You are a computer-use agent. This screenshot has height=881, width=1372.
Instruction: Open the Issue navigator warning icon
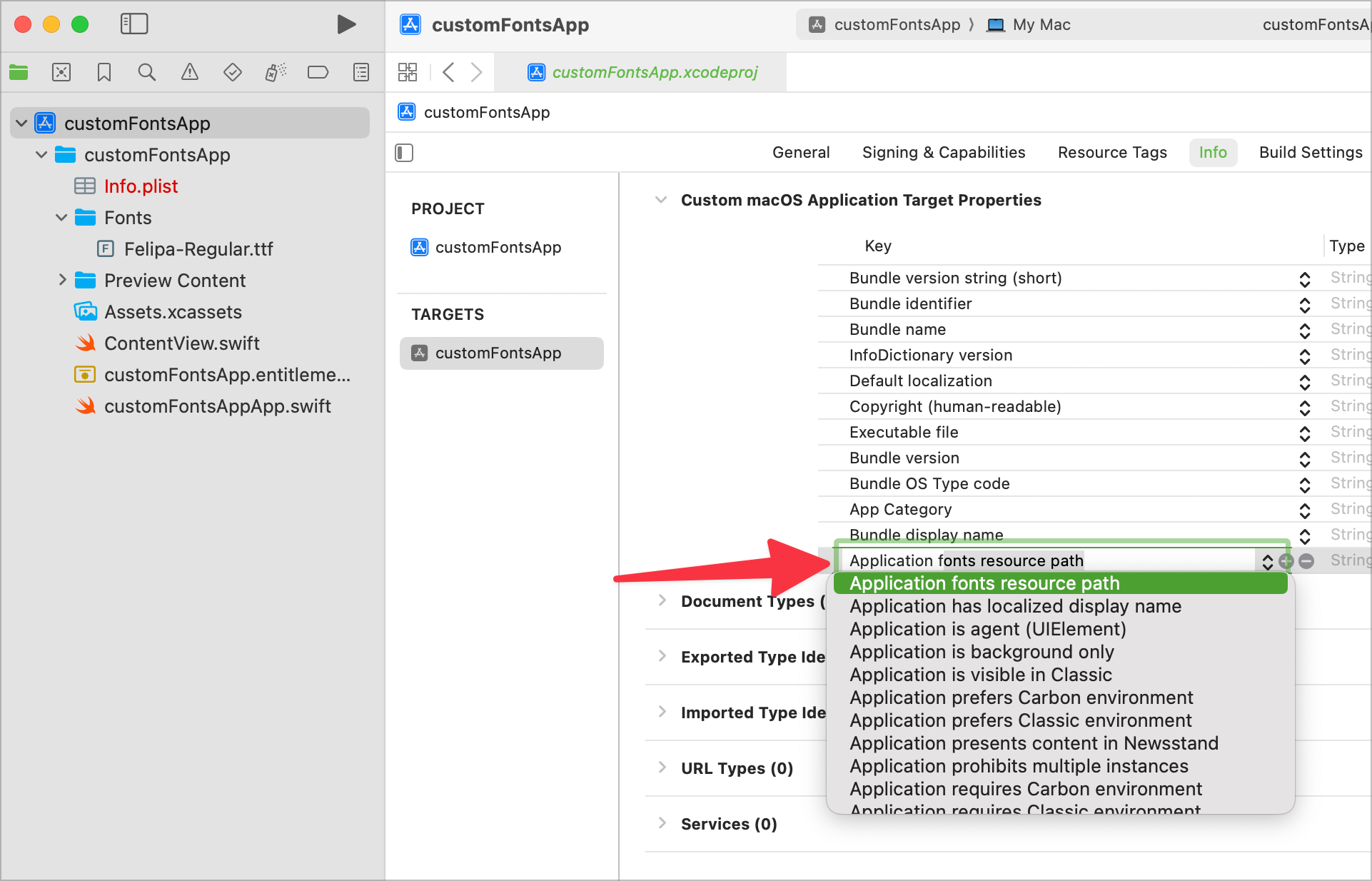190,72
